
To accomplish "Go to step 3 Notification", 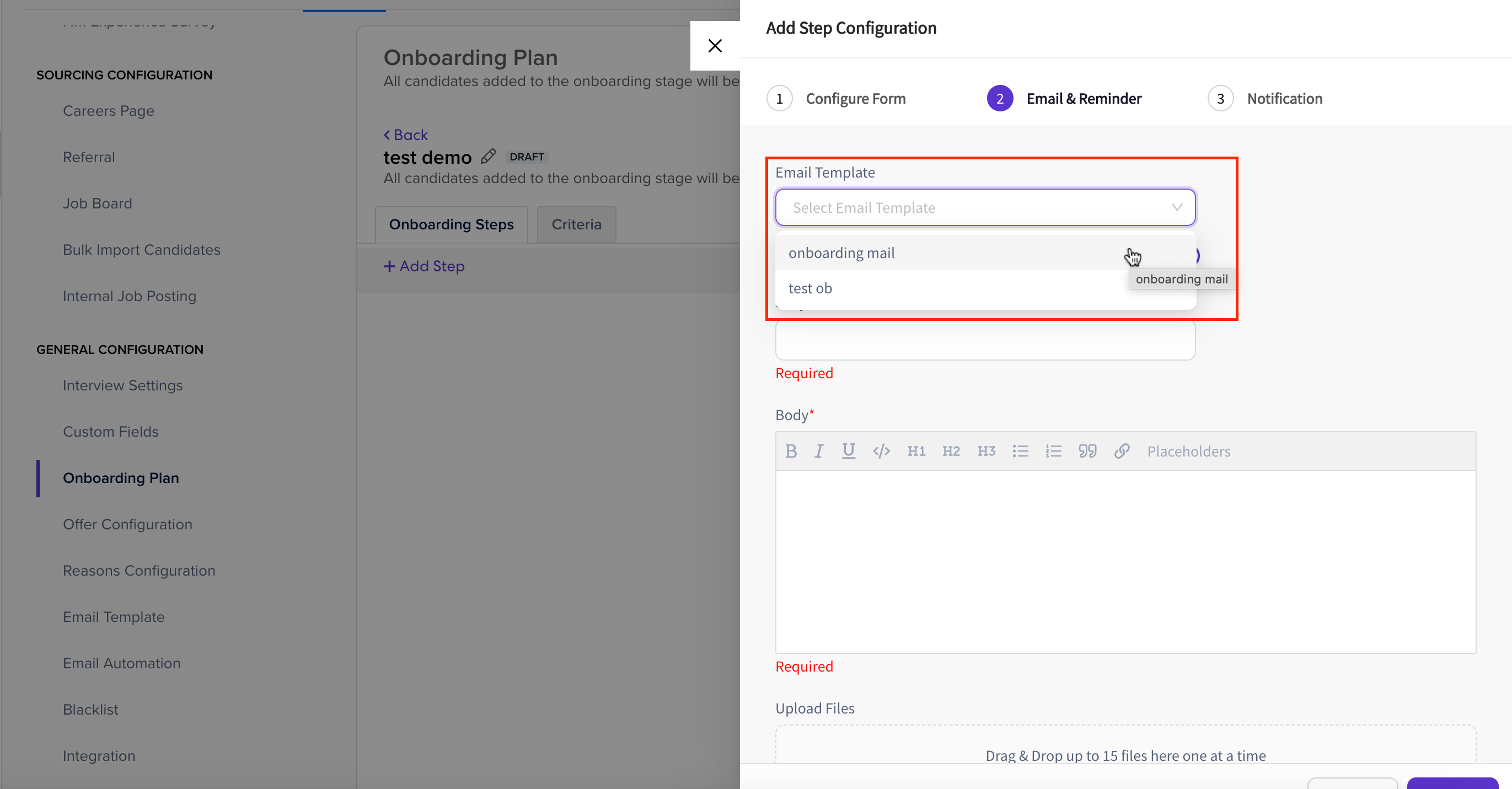I will click(x=1265, y=99).
